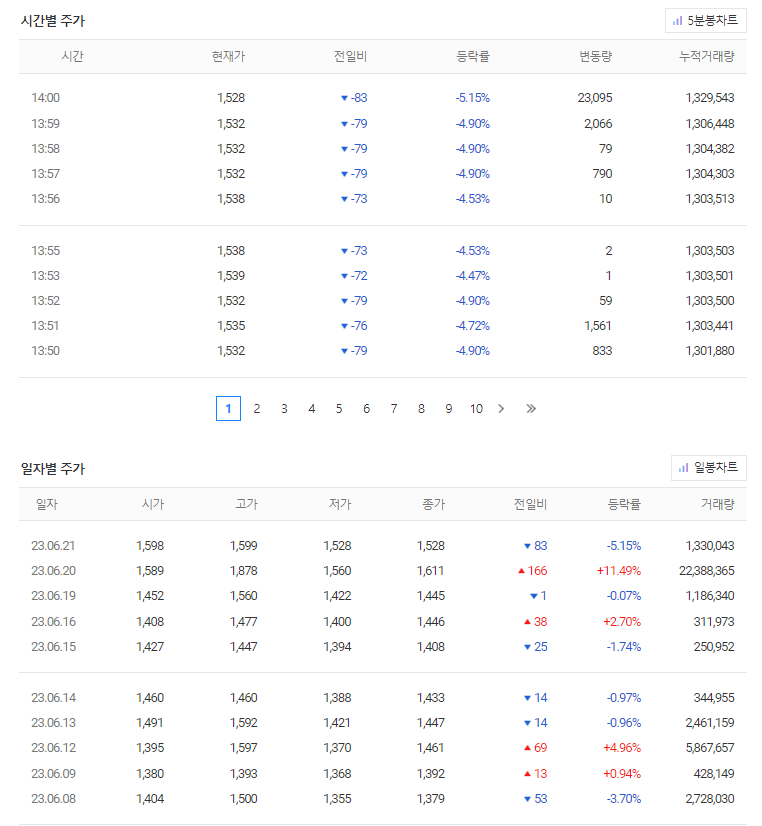Image resolution: width=762 pixels, height=826 pixels.
Task: Click the 13:59 time cell
Action: pyautogui.click(x=45, y=124)
